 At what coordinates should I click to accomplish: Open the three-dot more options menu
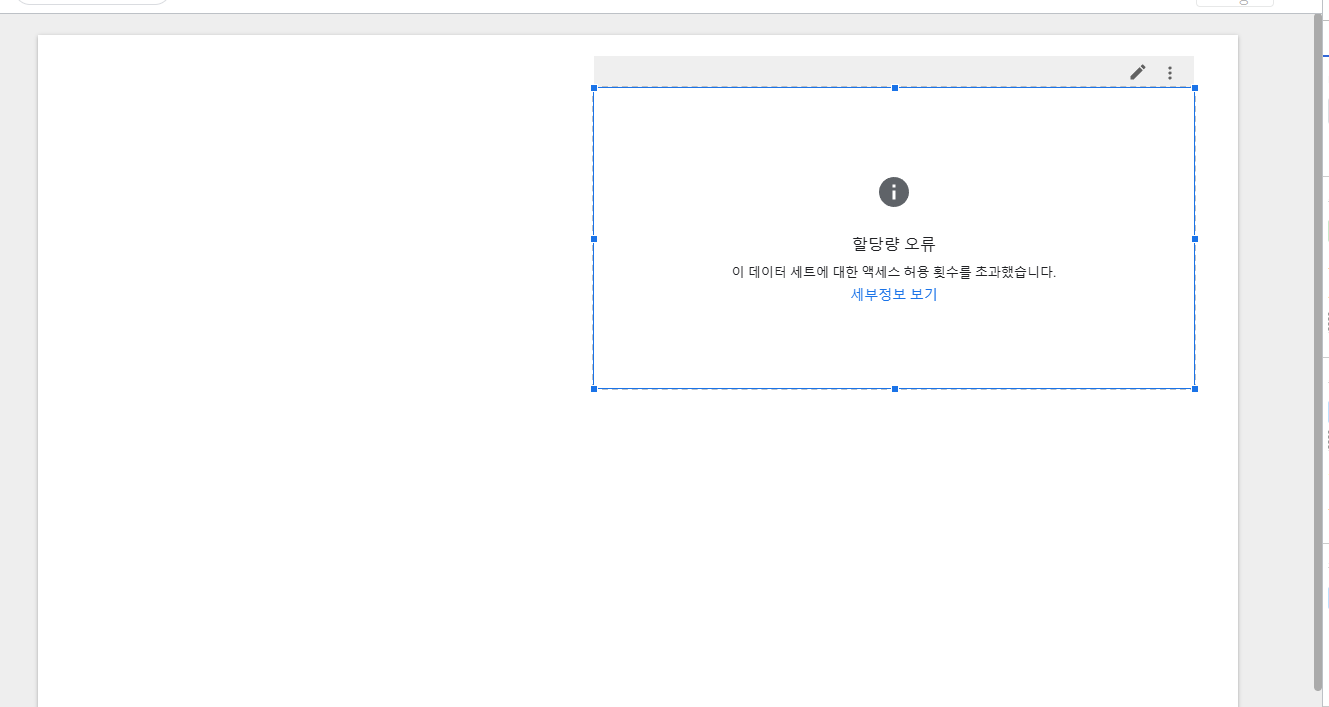click(1170, 73)
